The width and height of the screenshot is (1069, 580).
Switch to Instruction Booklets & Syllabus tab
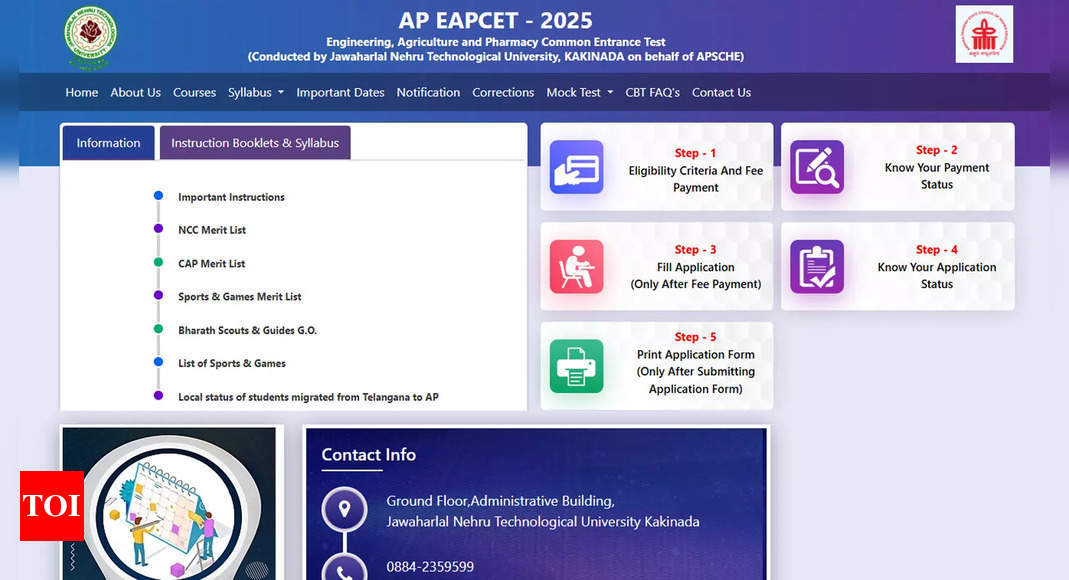coord(255,143)
